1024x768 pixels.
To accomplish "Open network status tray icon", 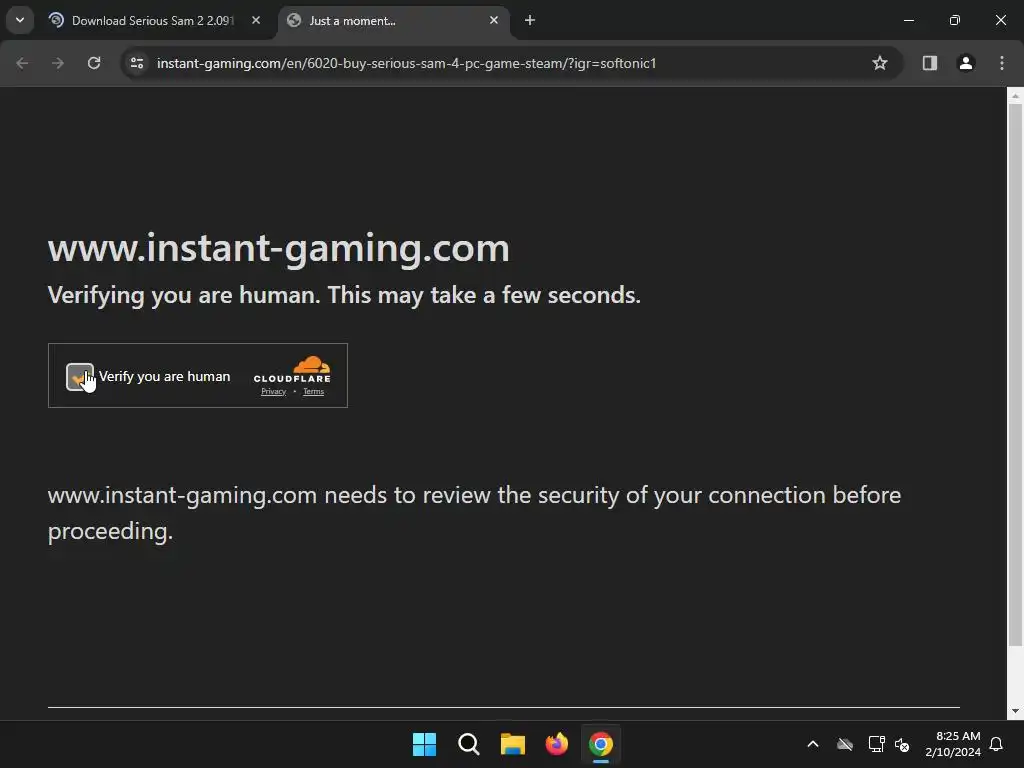I will tap(876, 744).
